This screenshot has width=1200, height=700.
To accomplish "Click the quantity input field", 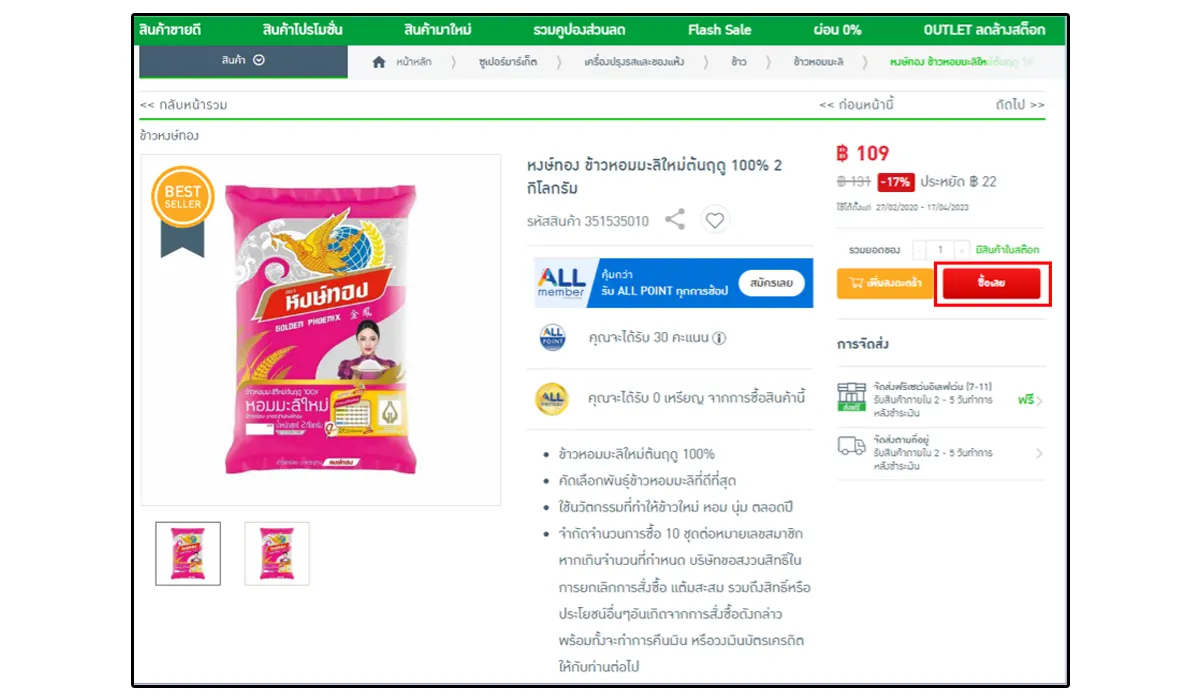I will click(940, 249).
